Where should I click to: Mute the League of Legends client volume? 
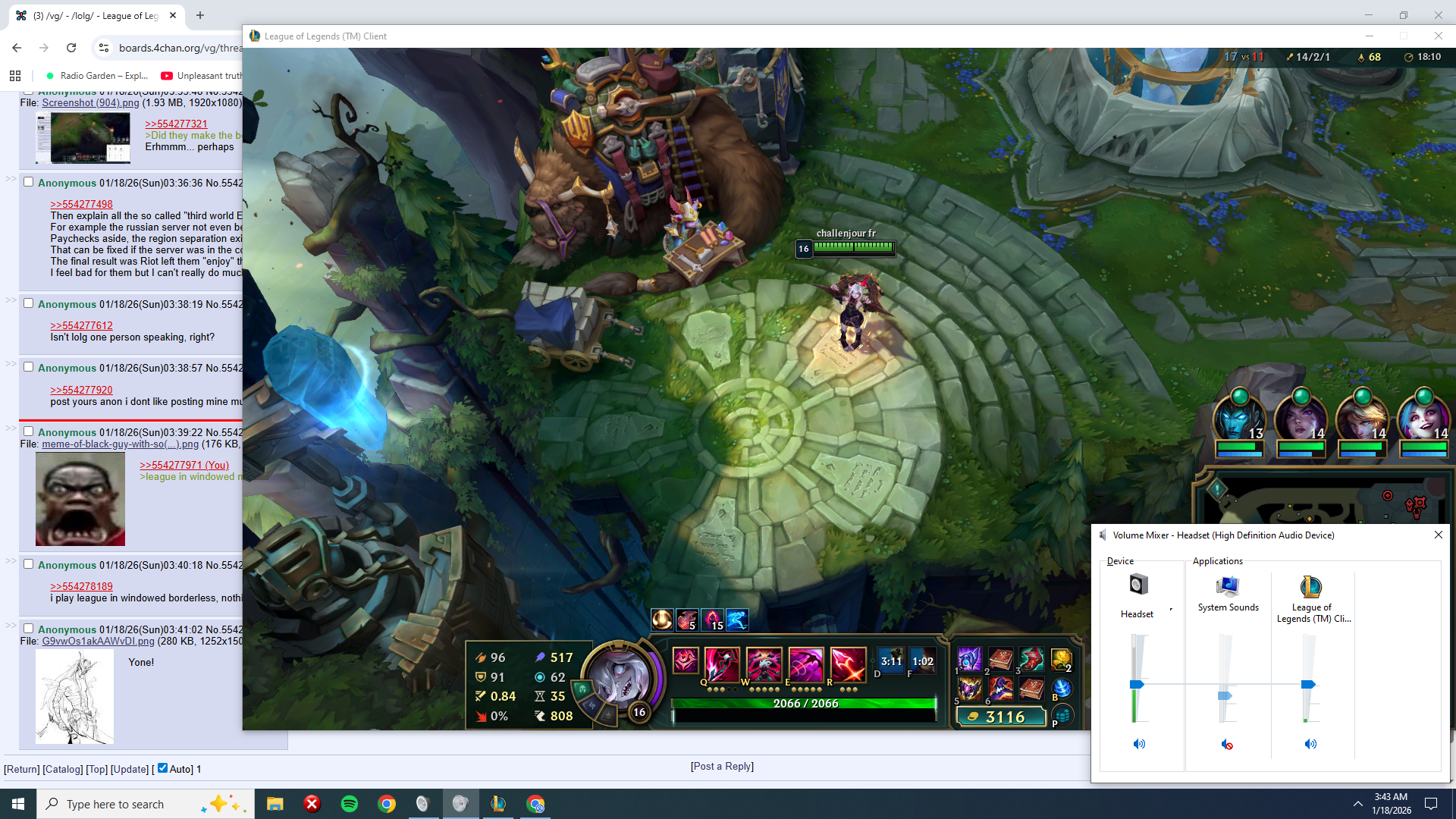click(x=1310, y=744)
